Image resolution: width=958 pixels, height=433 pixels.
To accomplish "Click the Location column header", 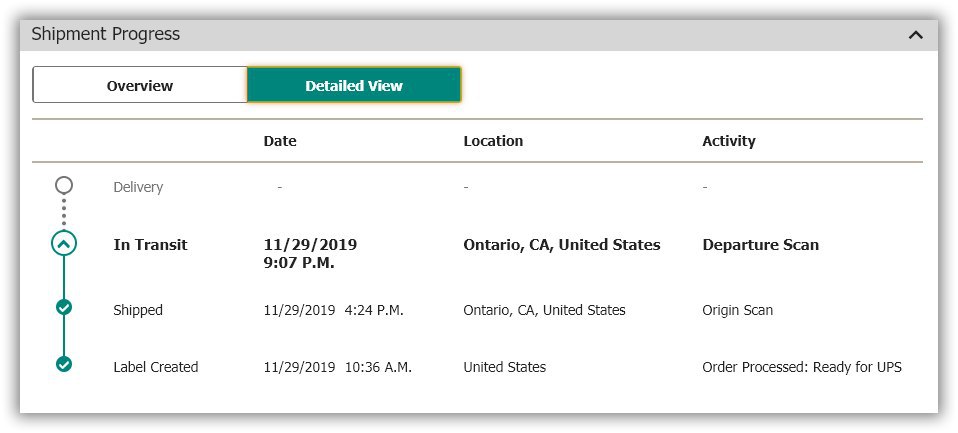I will [x=493, y=141].
